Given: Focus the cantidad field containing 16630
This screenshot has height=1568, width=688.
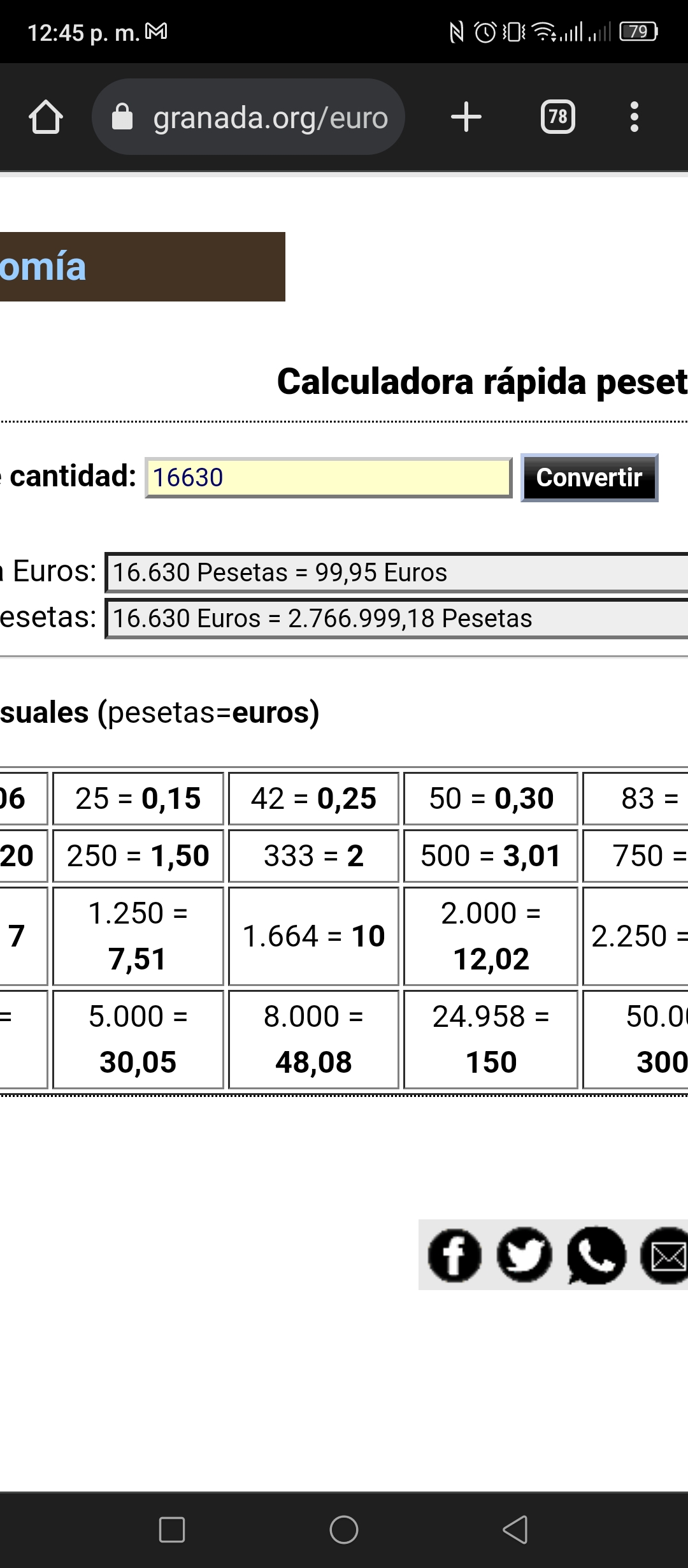Looking at the screenshot, I should [329, 477].
